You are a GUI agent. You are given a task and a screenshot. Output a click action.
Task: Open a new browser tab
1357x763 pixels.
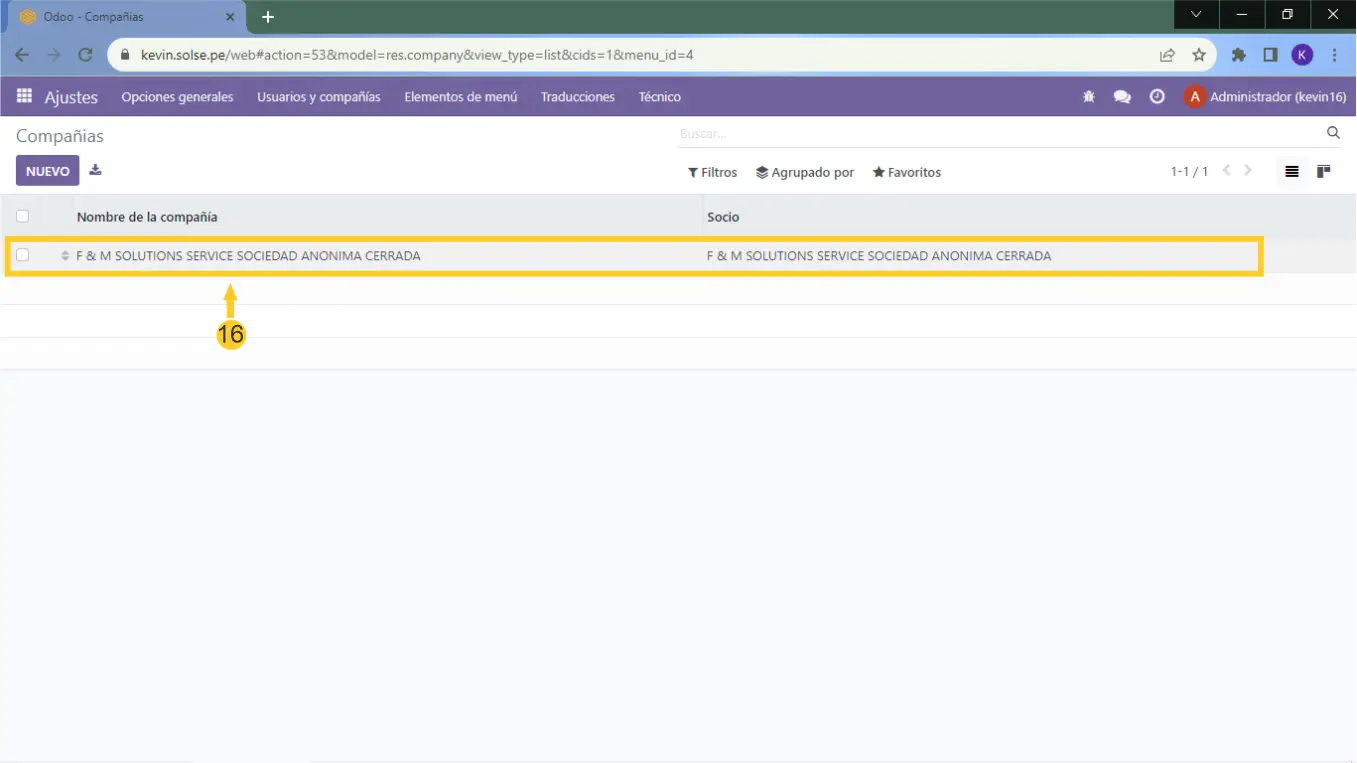tap(268, 17)
